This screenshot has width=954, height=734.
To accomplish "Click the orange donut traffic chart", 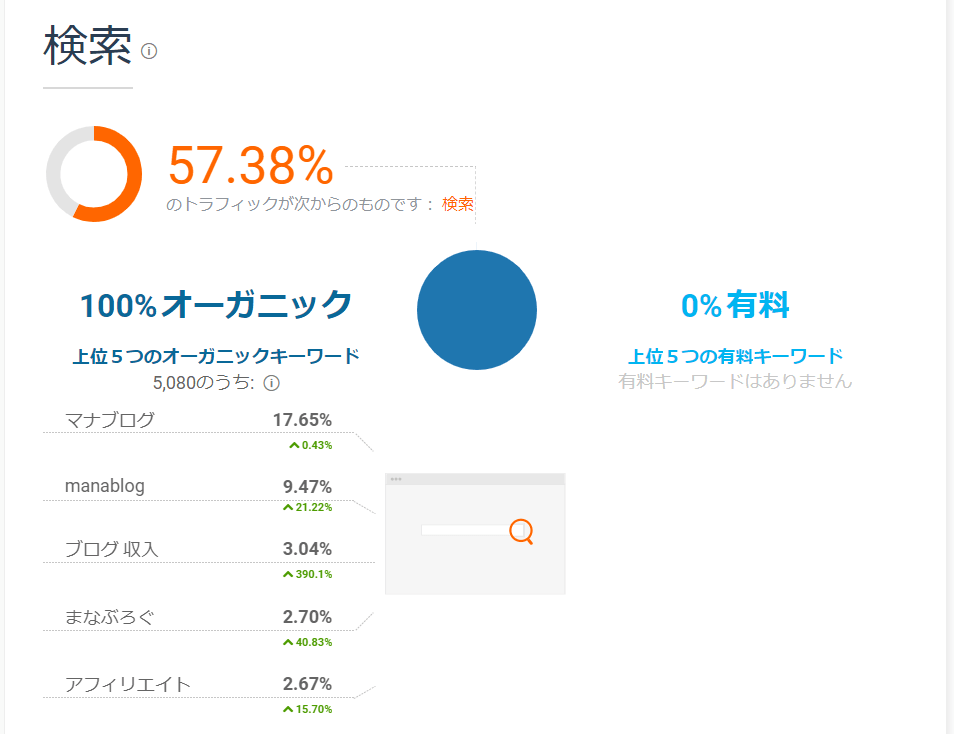I will pyautogui.click(x=94, y=174).
